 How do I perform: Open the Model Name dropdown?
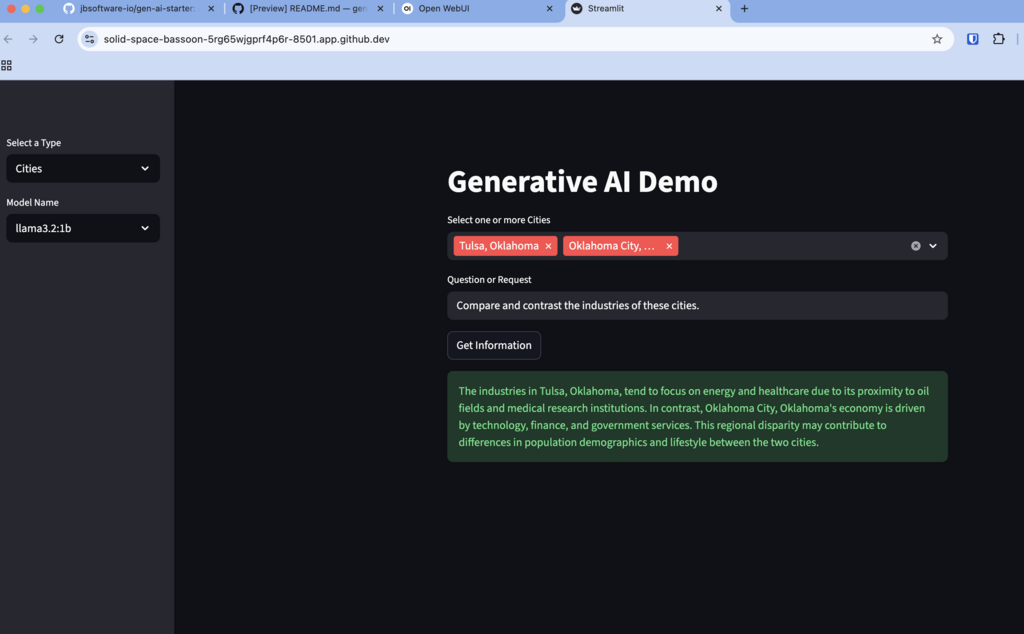coord(83,228)
